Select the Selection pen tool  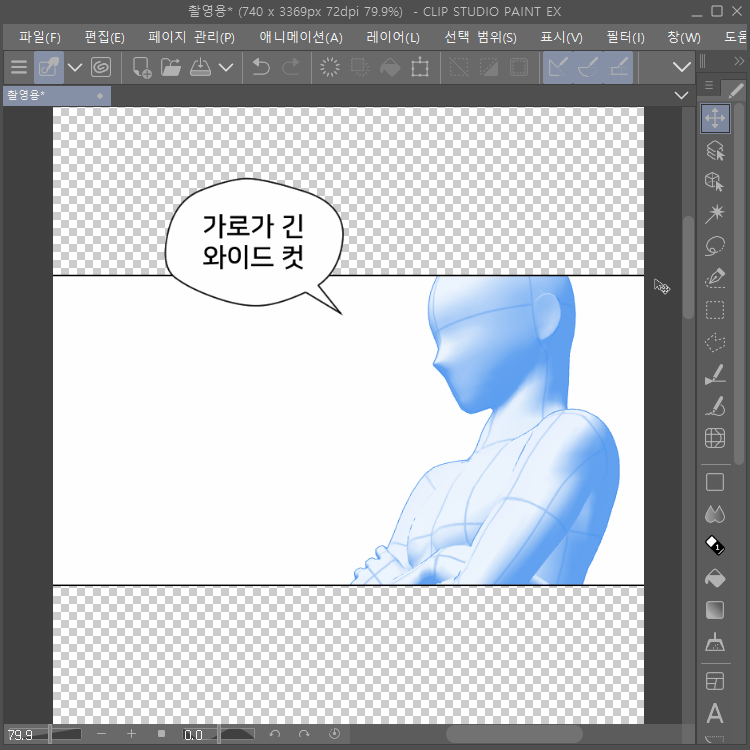[x=715, y=278]
